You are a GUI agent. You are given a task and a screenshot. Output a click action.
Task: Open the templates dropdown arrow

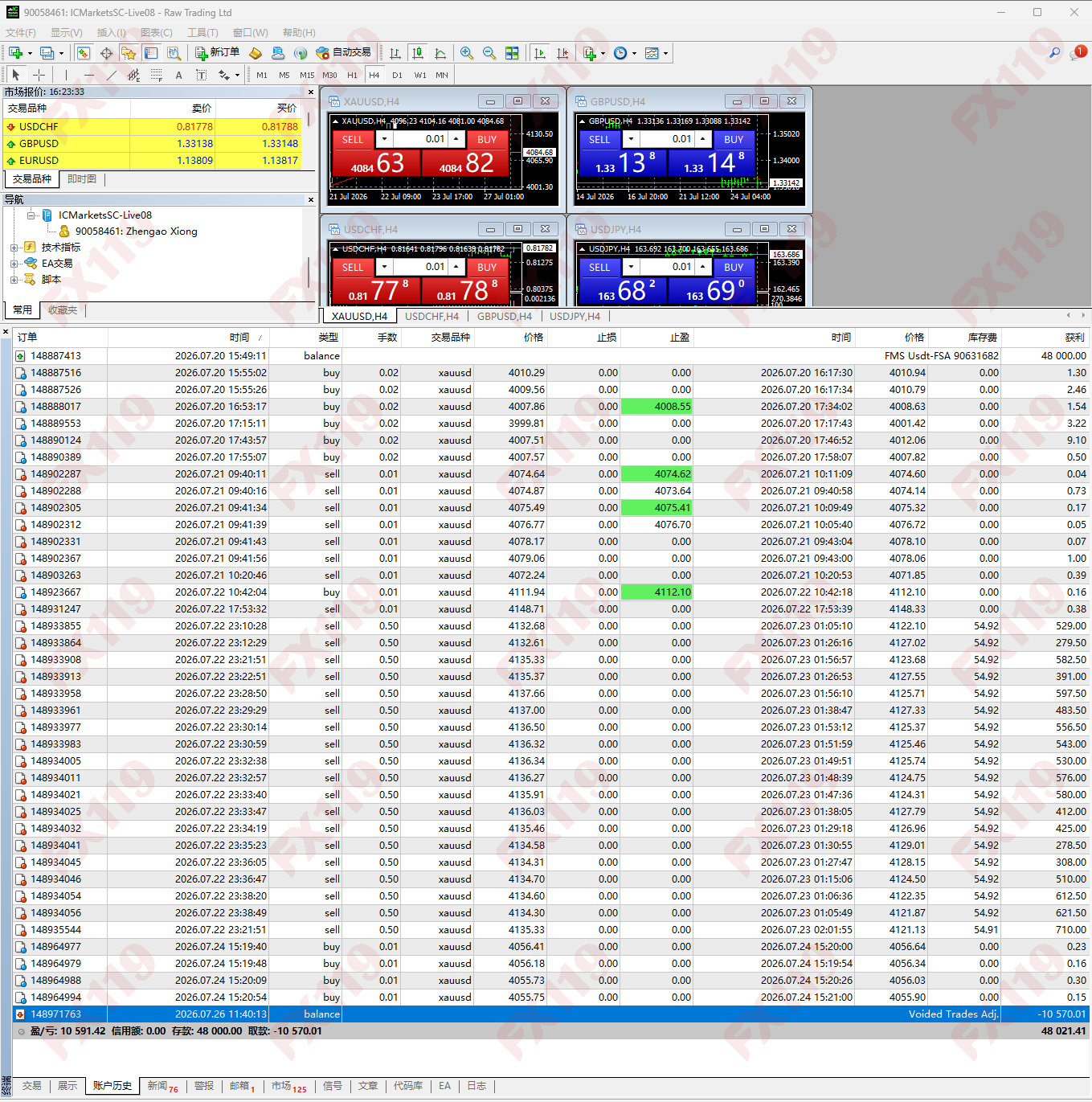click(665, 54)
